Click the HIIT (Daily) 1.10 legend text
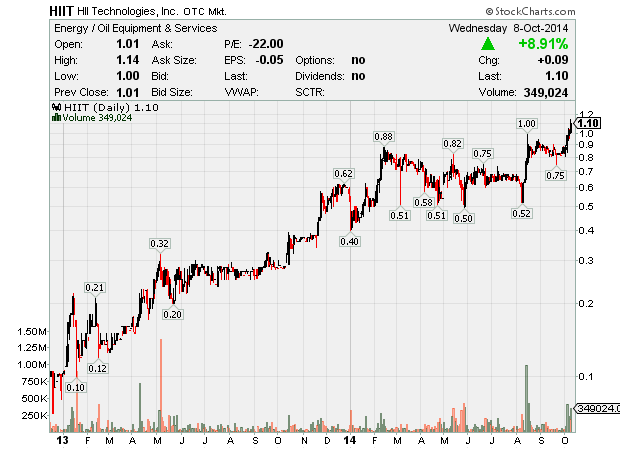This screenshot has height=449, width=620. 111,107
